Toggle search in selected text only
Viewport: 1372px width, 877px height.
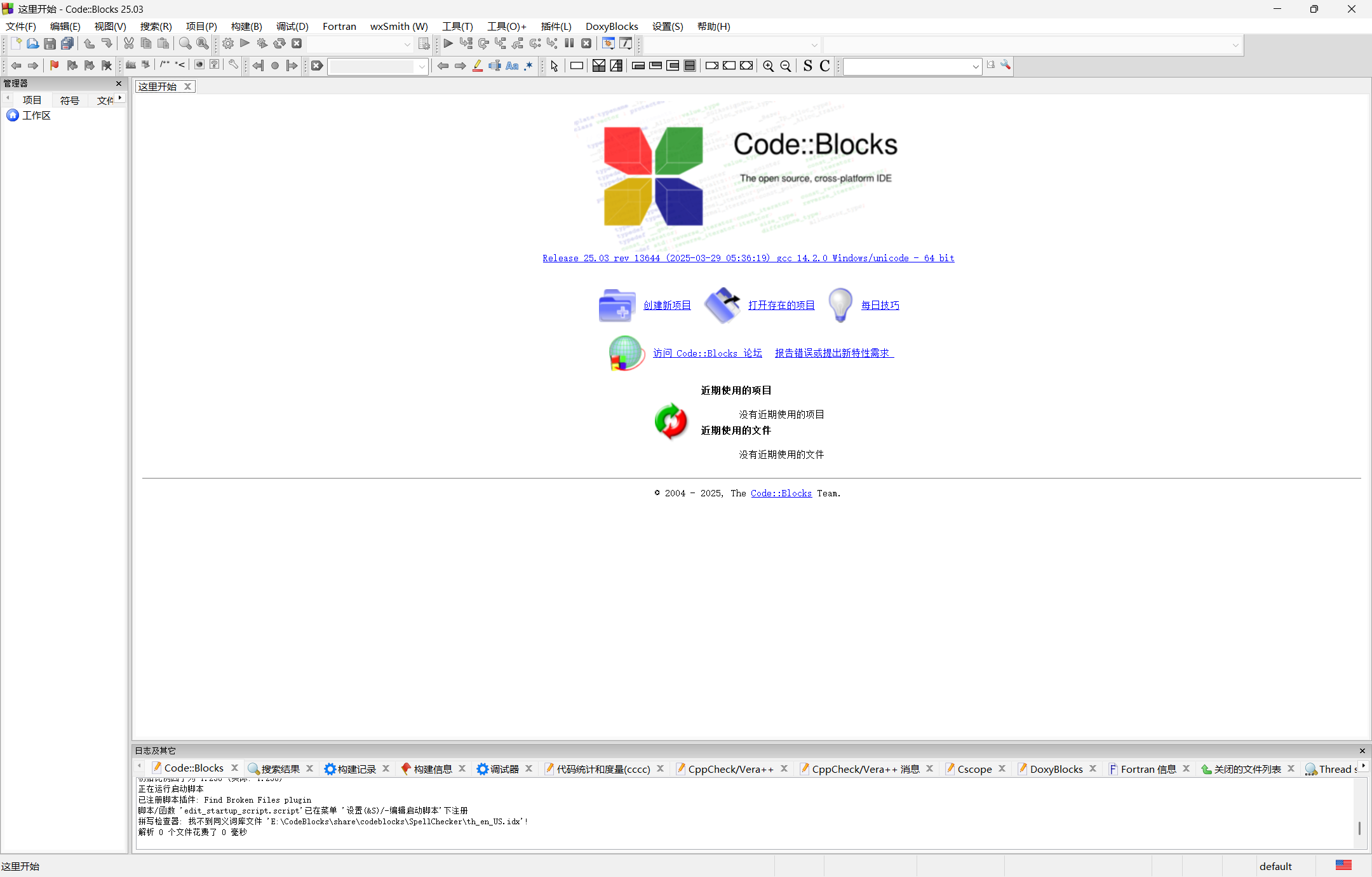pyautogui.click(x=495, y=65)
